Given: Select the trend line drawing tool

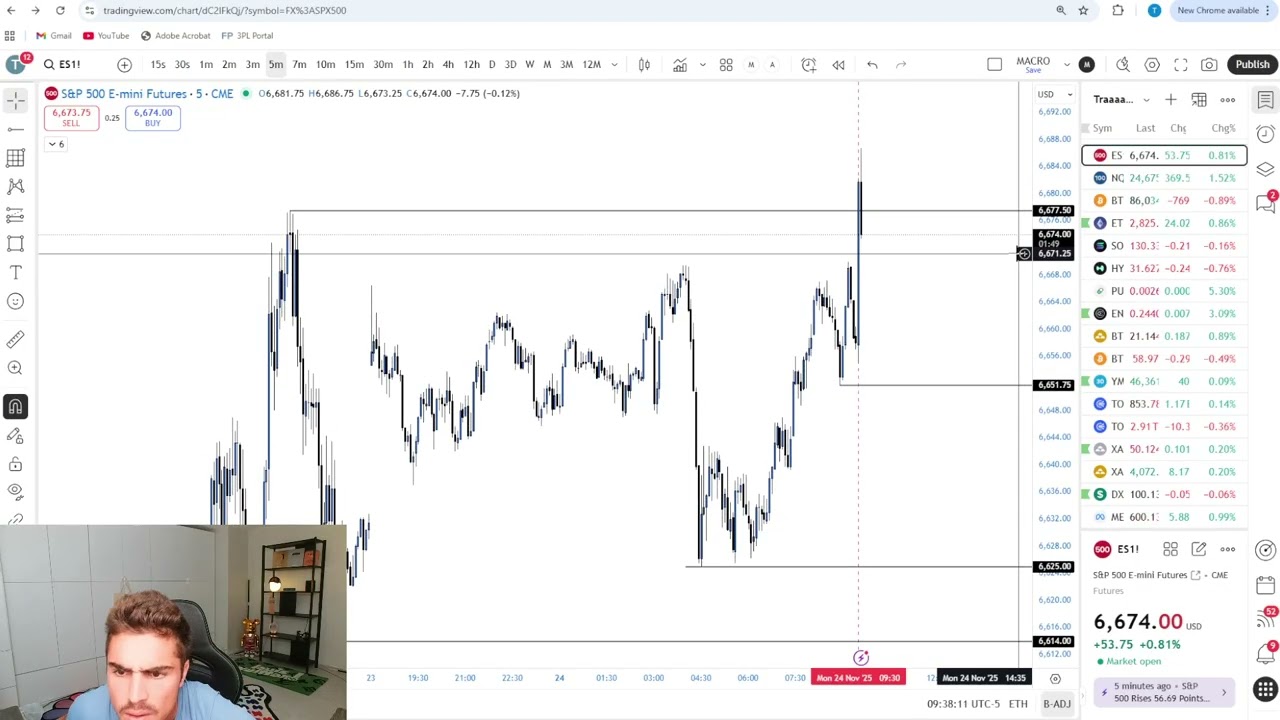Looking at the screenshot, I should point(15,129).
